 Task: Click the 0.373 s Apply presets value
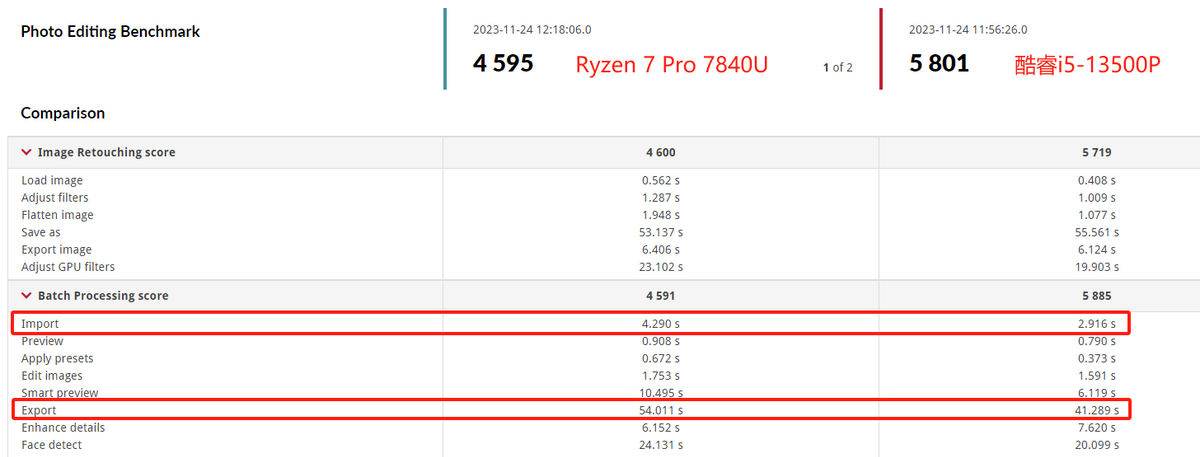tap(1097, 358)
